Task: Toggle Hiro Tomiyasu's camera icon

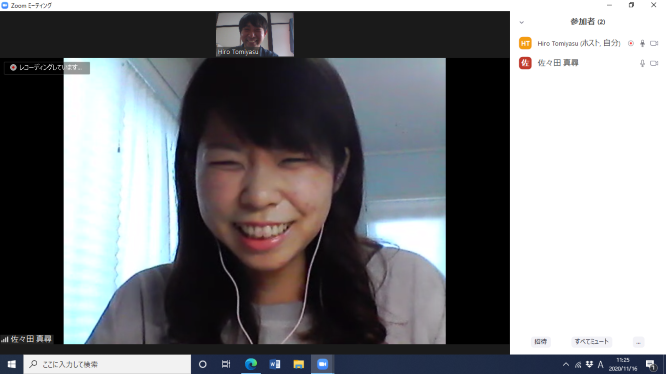Action: click(x=654, y=43)
